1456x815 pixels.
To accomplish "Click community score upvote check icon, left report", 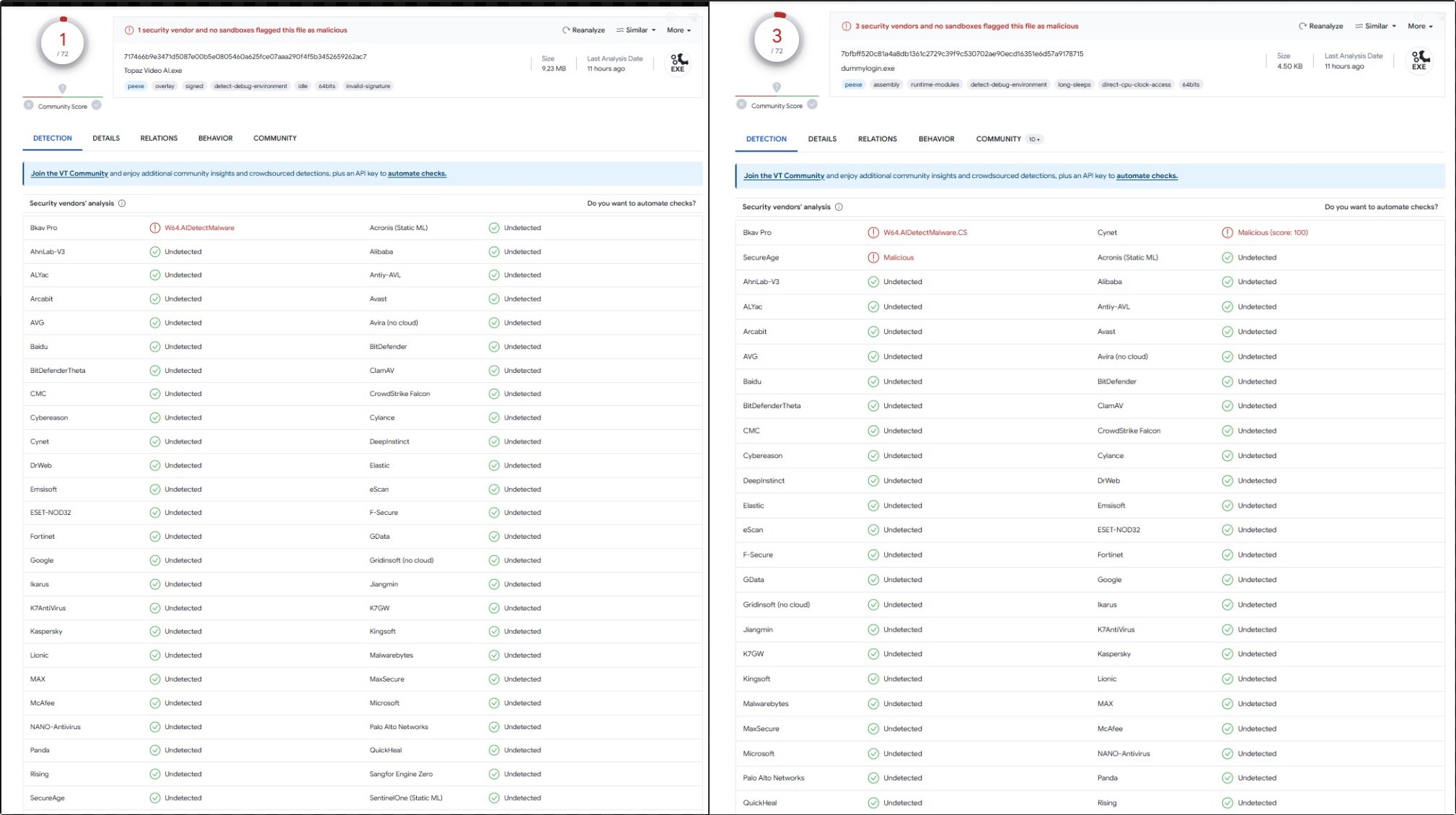I will tap(97, 105).
